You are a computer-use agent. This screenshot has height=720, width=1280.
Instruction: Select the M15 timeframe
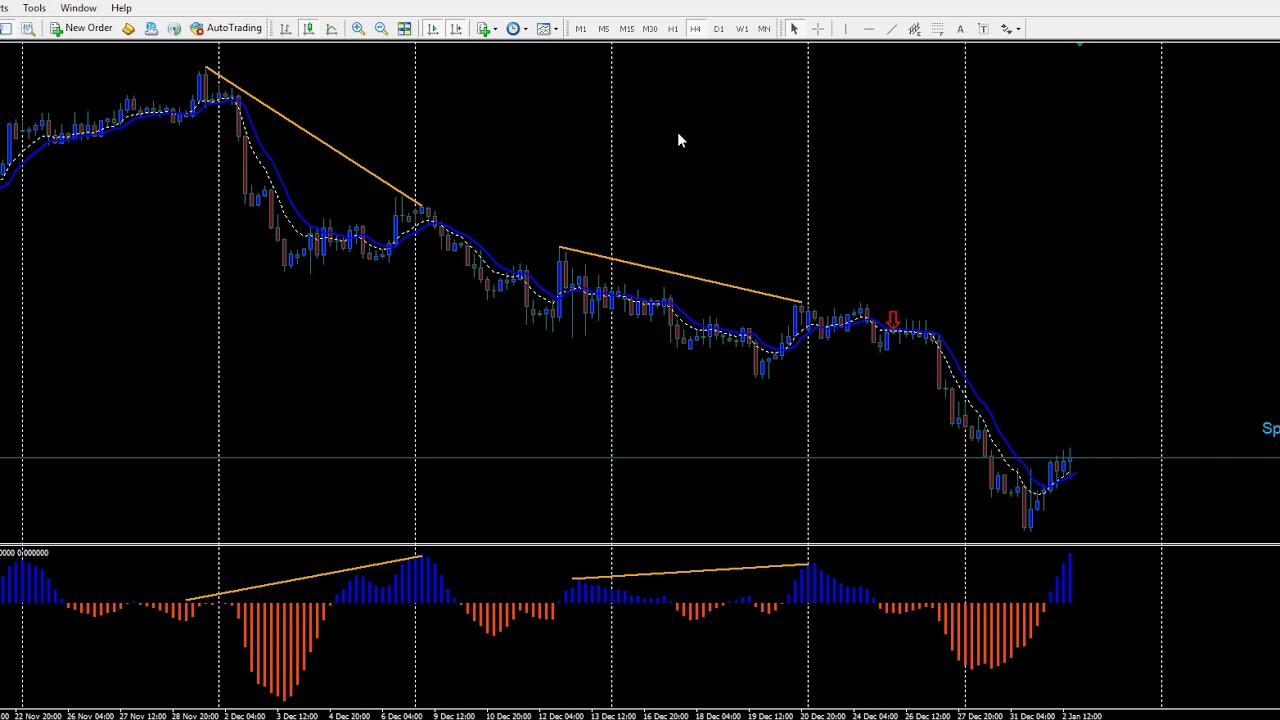pos(627,28)
